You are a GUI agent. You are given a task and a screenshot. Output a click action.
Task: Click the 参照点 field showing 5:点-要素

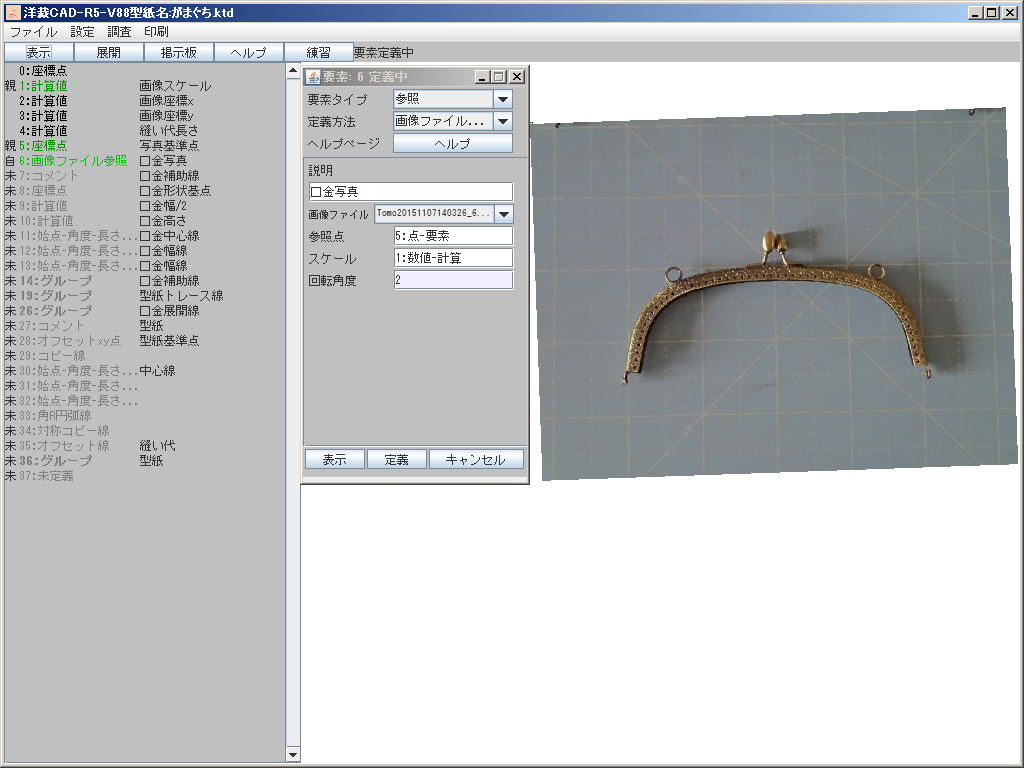tap(453, 236)
